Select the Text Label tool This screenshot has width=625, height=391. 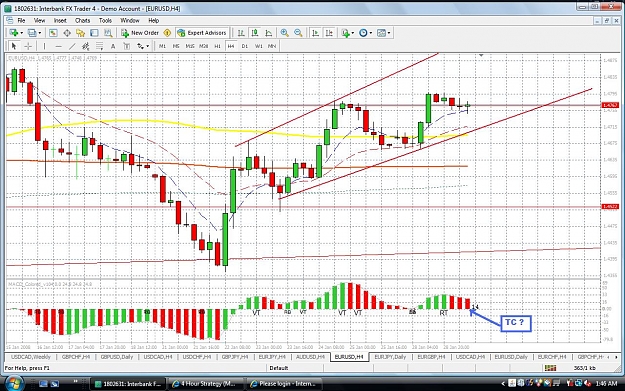[x=126, y=46]
